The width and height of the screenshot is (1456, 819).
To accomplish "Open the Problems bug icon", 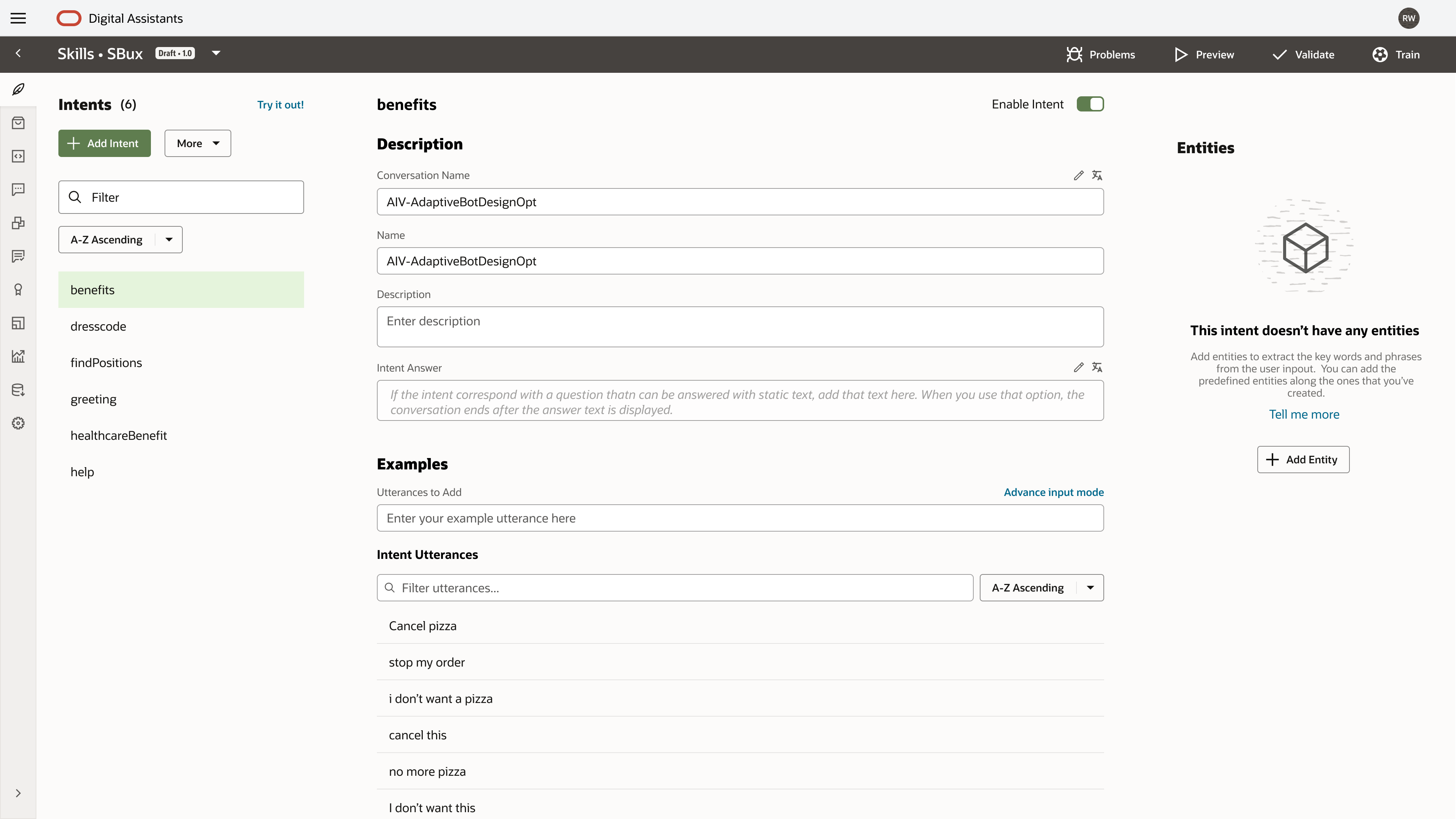I will click(x=1074, y=54).
